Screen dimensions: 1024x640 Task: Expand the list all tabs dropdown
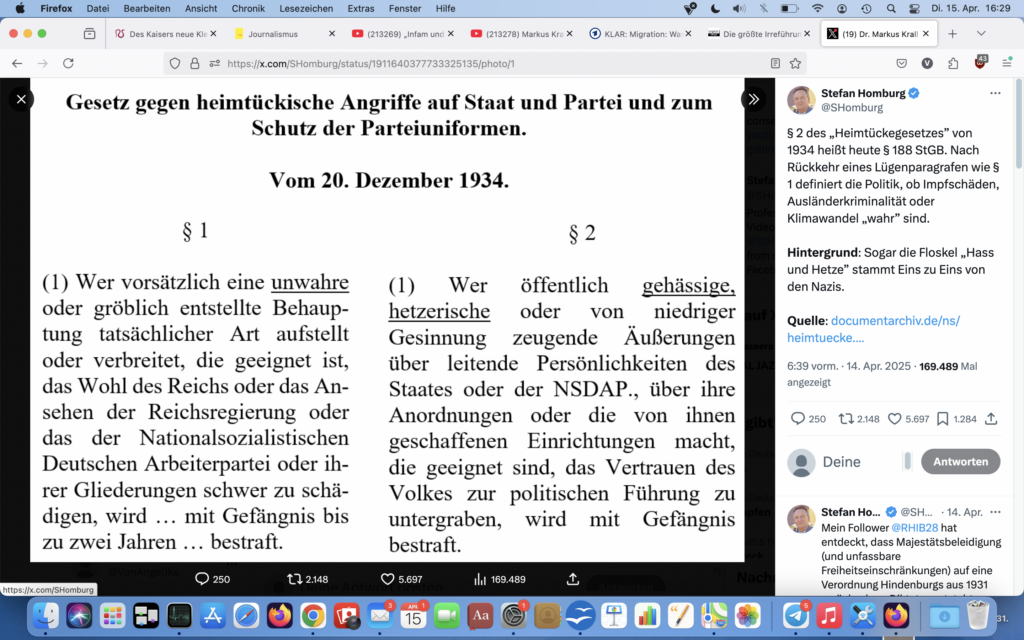click(x=1005, y=33)
